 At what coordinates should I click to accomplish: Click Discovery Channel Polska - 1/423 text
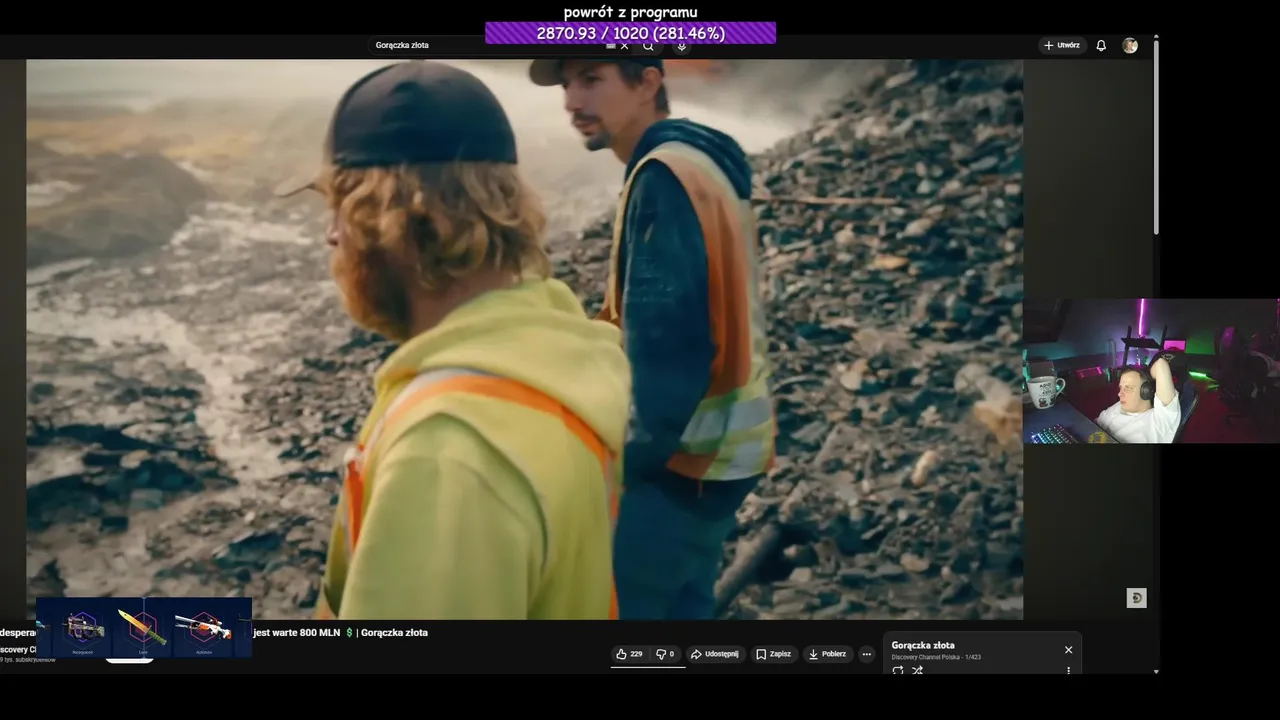pyautogui.click(x=936, y=657)
